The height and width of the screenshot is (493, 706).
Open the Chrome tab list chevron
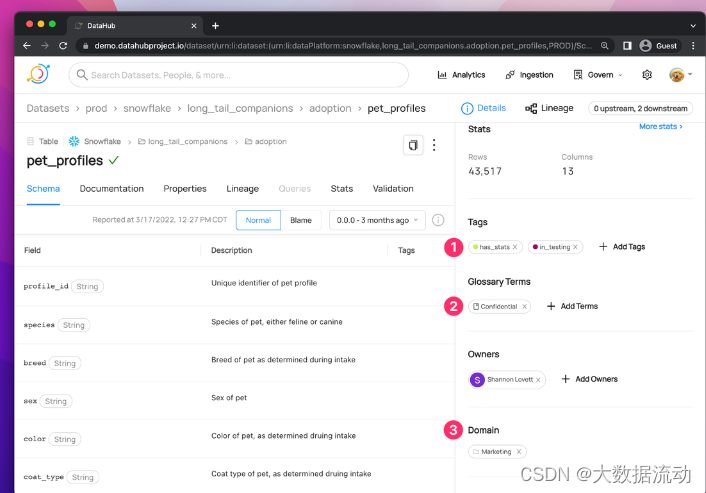coord(693,26)
